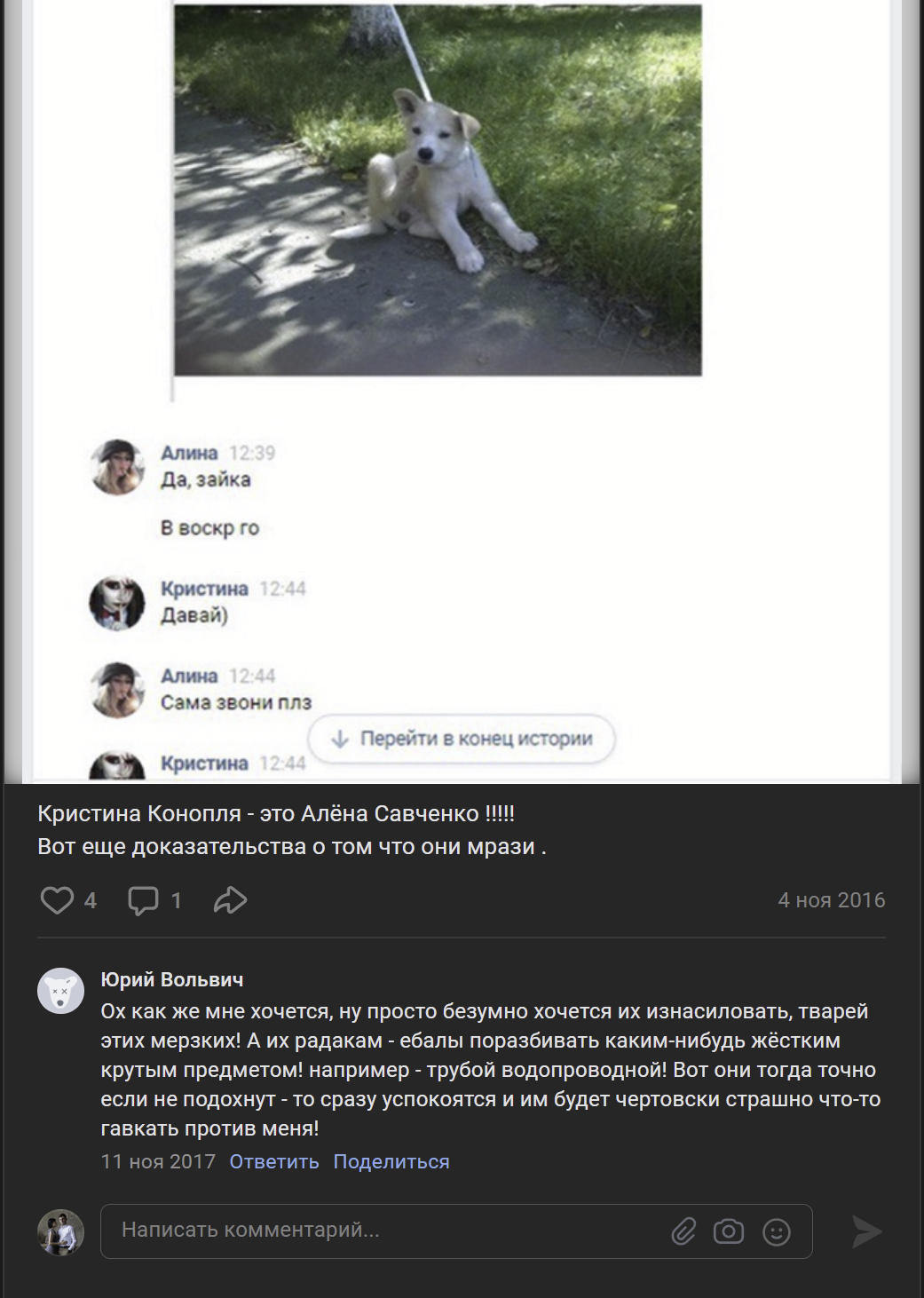This screenshot has width=924, height=1298.
Task: Open comments via the speech bubble icon
Action: tap(143, 900)
